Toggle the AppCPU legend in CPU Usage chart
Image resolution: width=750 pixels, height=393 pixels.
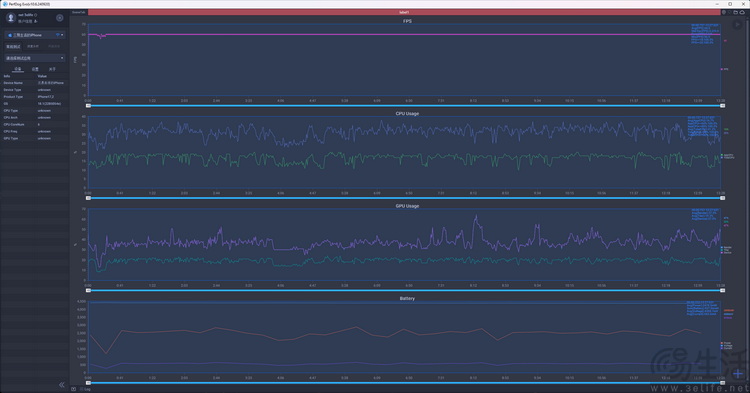click(x=728, y=155)
